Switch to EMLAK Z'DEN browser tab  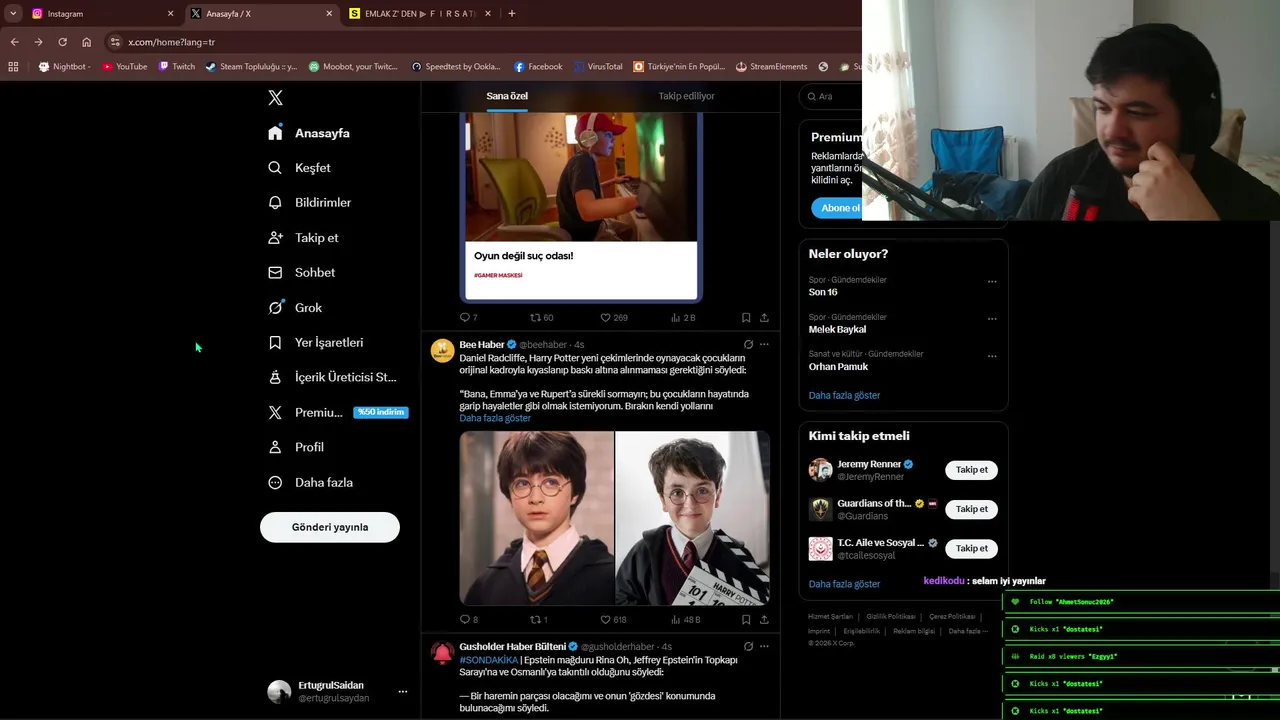420,14
